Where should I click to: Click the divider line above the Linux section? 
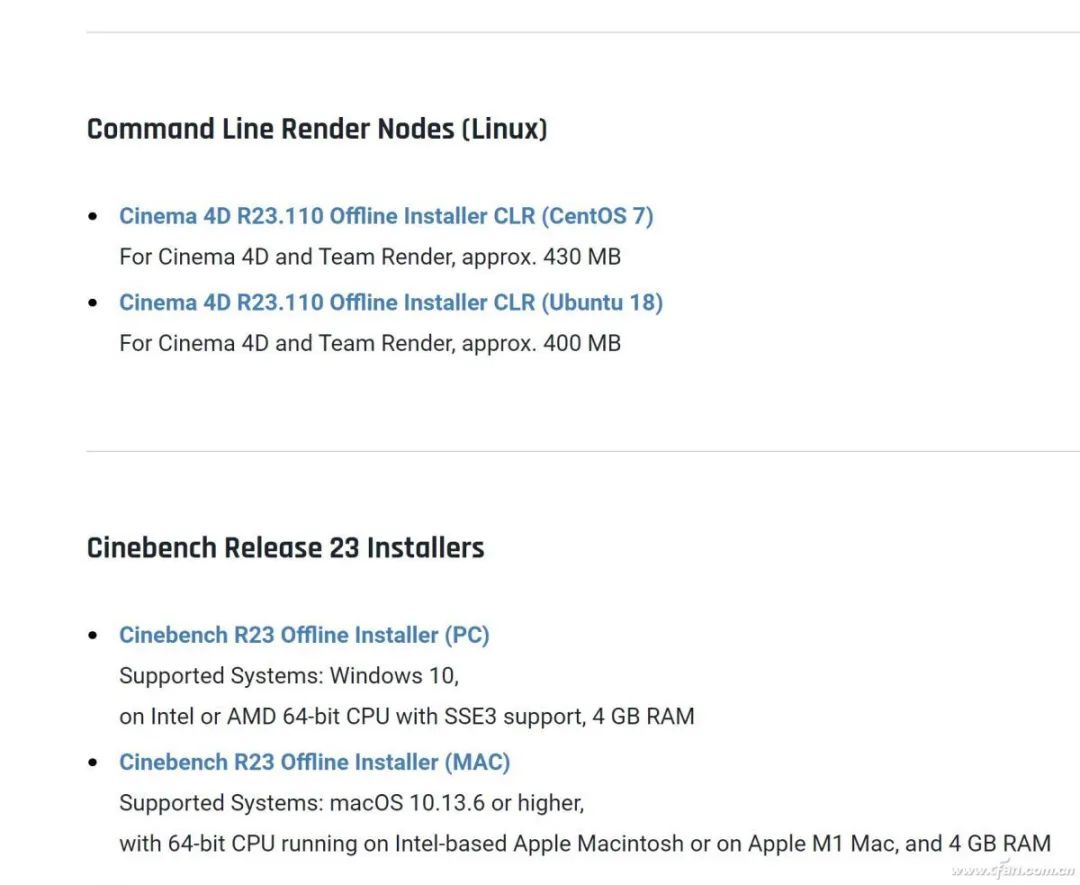tap(582, 32)
